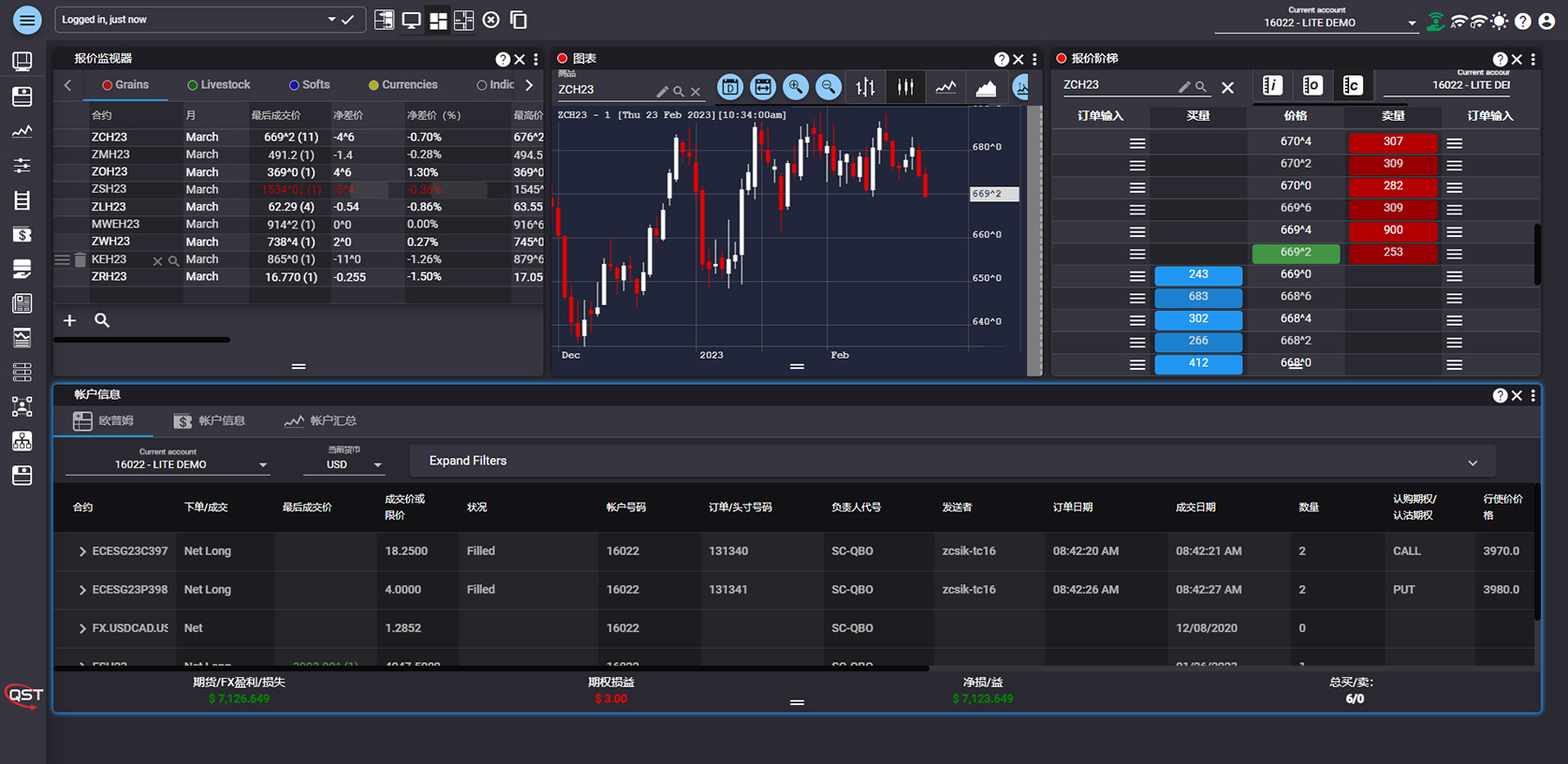Open the hamburger main menu
Viewport: 1568px width, 764px height.
point(27,20)
